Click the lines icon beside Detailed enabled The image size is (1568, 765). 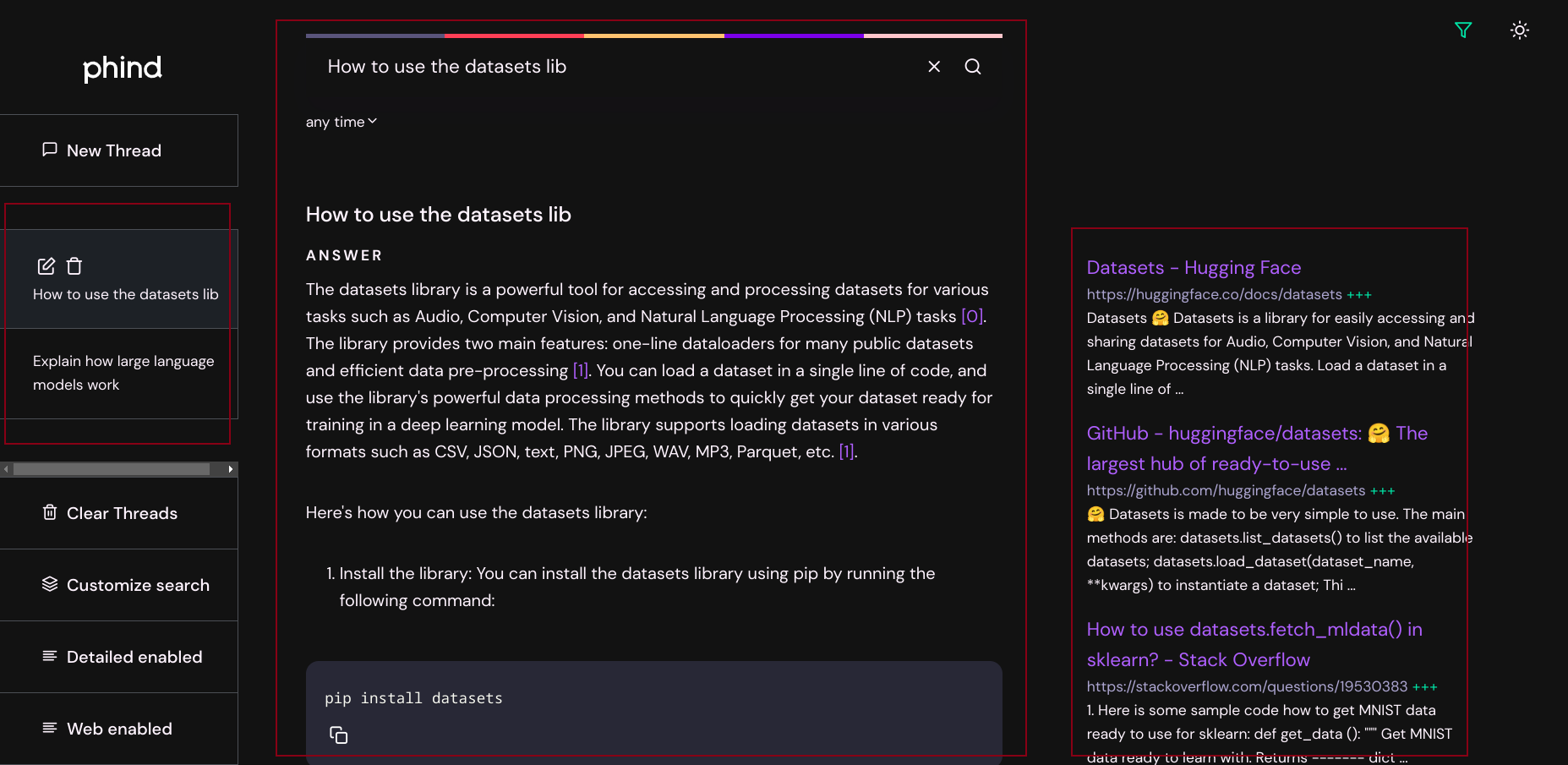coord(50,656)
